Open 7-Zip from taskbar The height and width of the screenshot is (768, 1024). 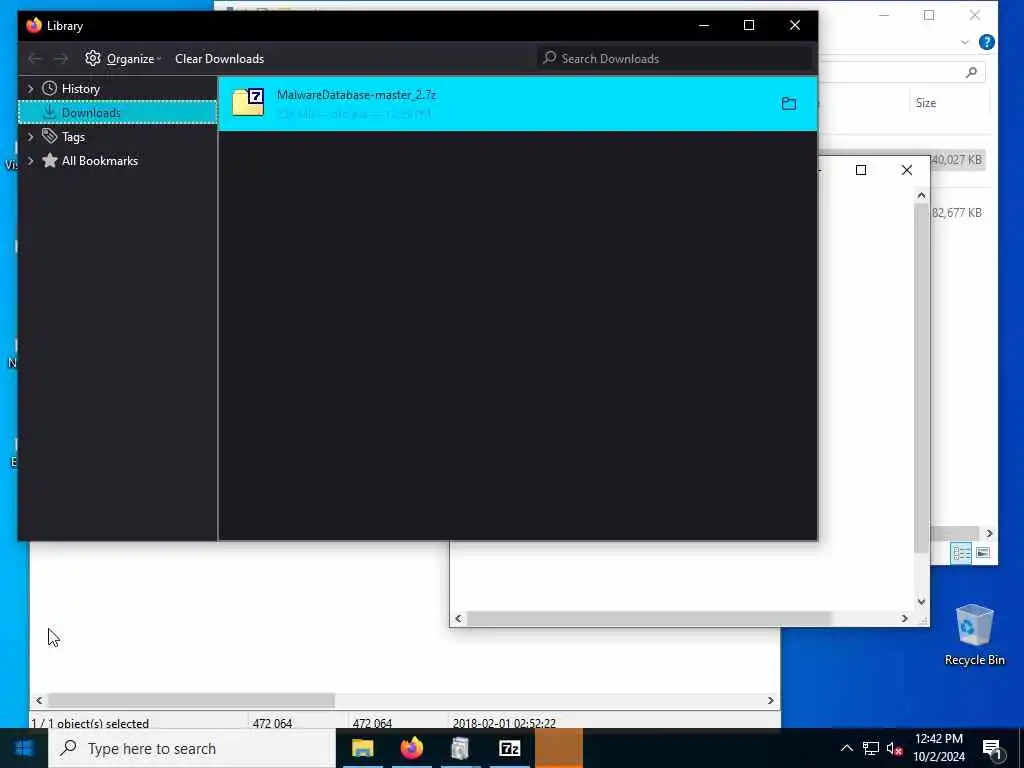[x=509, y=748]
